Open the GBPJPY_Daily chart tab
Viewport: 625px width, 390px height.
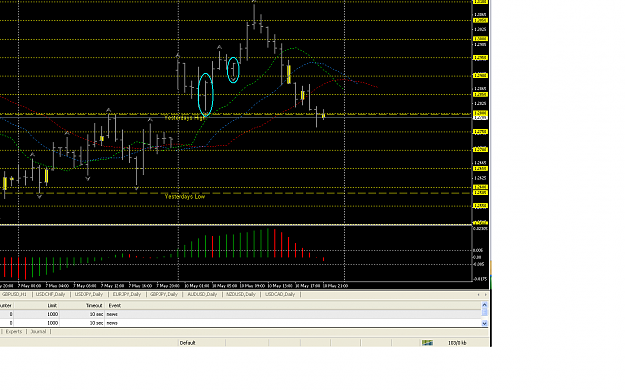point(163,294)
